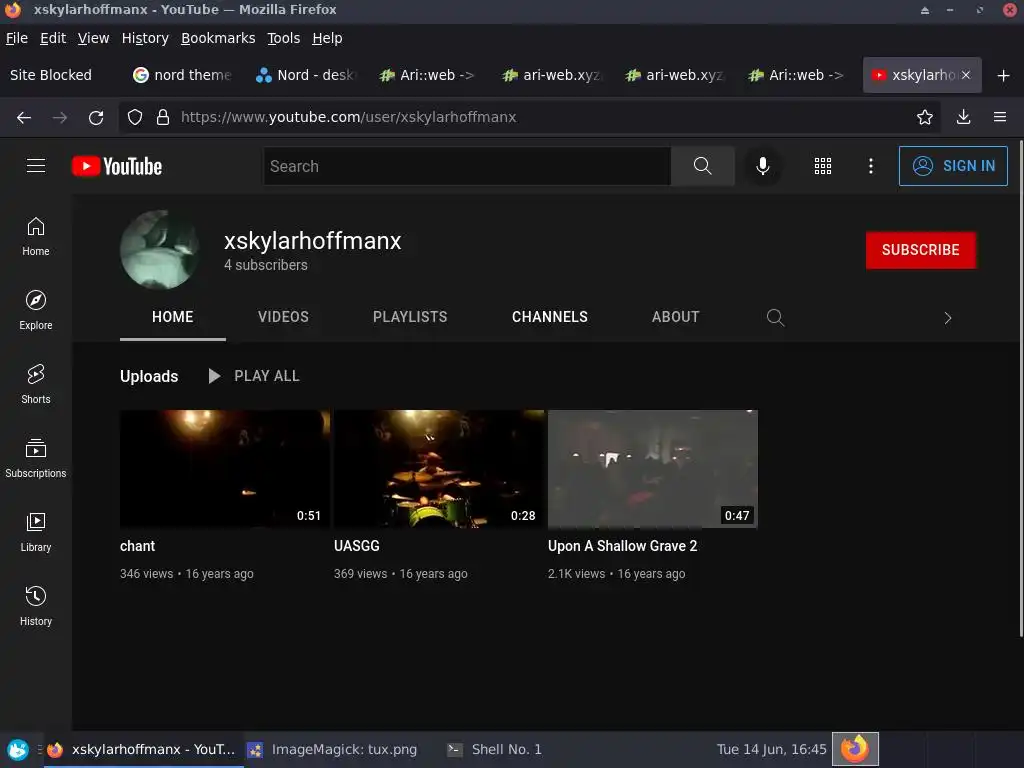Select the channel VIDEOS tab
The height and width of the screenshot is (768, 1024).
(283, 317)
